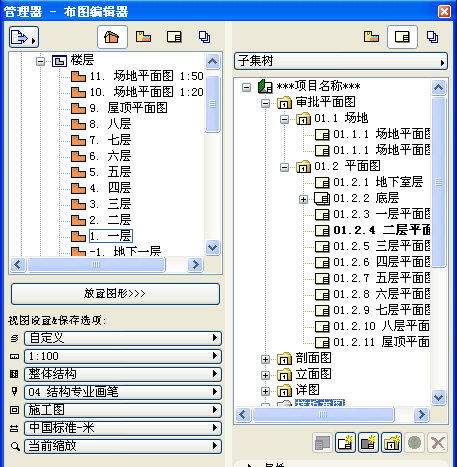Image resolution: width=457 pixels, height=467 pixels.
Task: Open the 子集树 dropdown
Action: (x=341, y=61)
